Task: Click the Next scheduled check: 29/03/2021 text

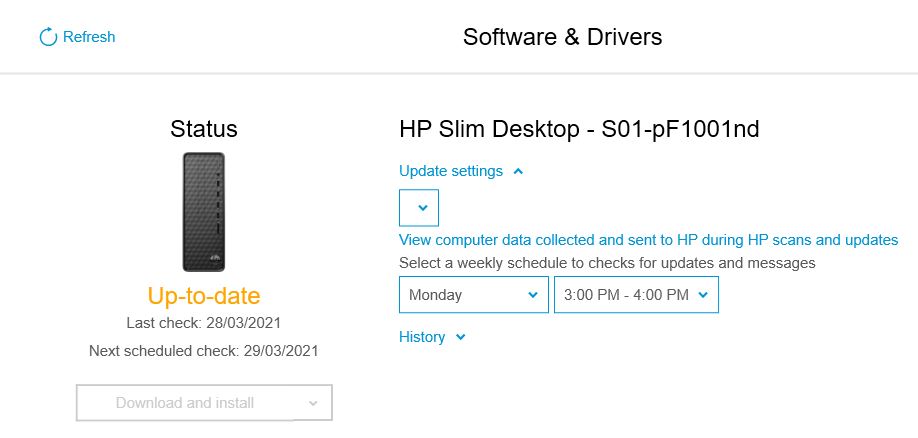Action: 204,351
